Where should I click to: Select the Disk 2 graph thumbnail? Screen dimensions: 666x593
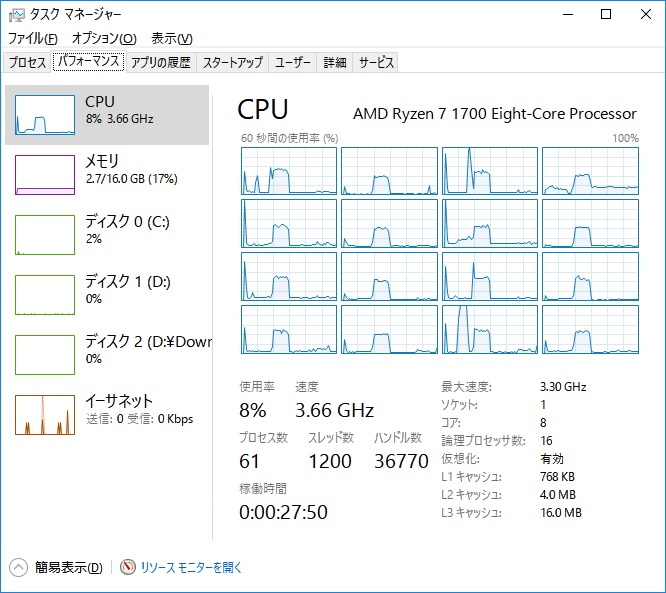coord(45,354)
